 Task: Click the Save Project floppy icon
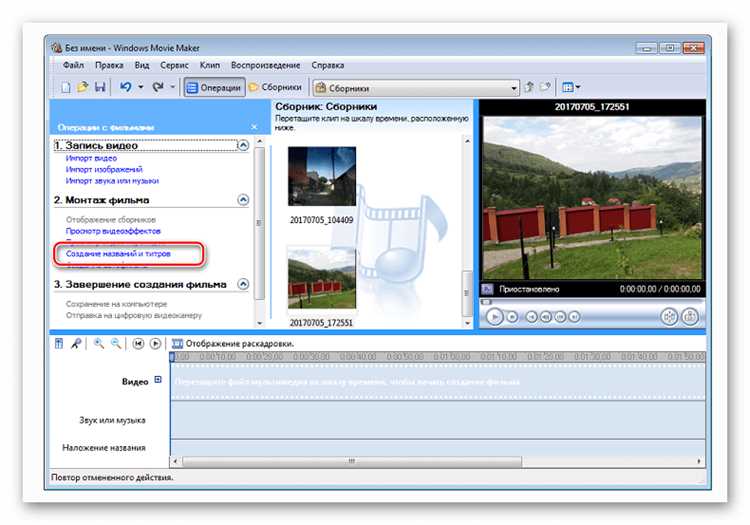pos(100,87)
